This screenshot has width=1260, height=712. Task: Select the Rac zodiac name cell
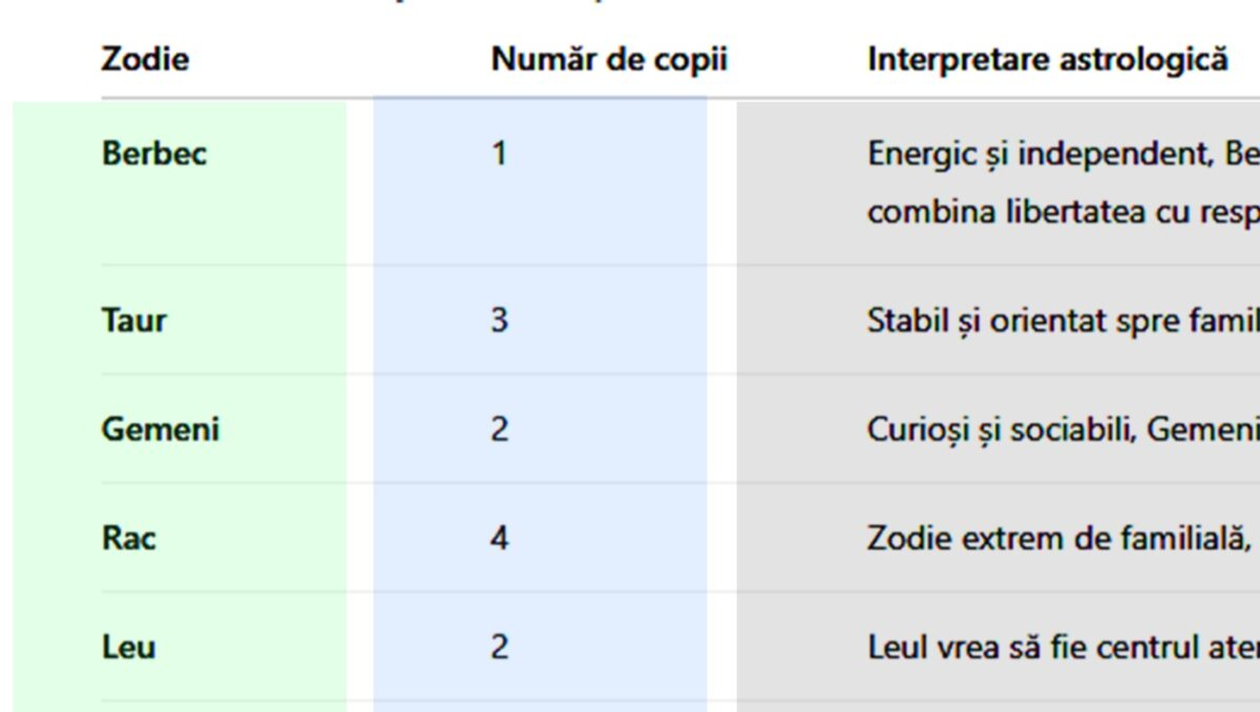pyautogui.click(x=129, y=538)
